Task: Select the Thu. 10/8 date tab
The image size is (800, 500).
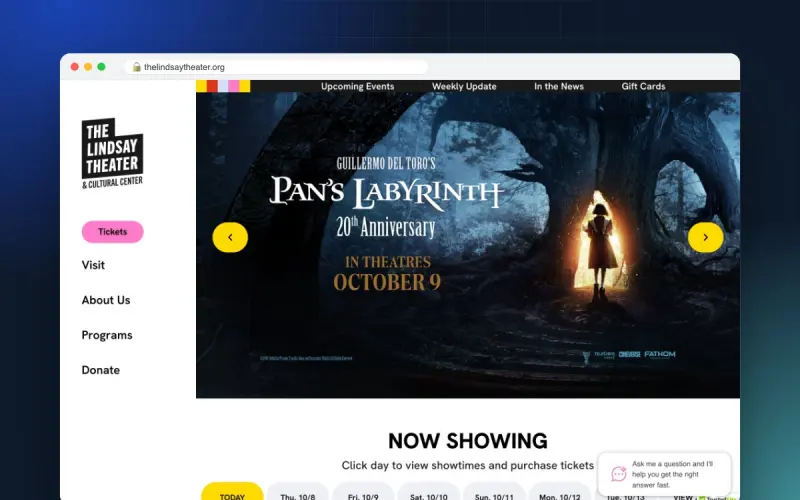Action: point(297,491)
